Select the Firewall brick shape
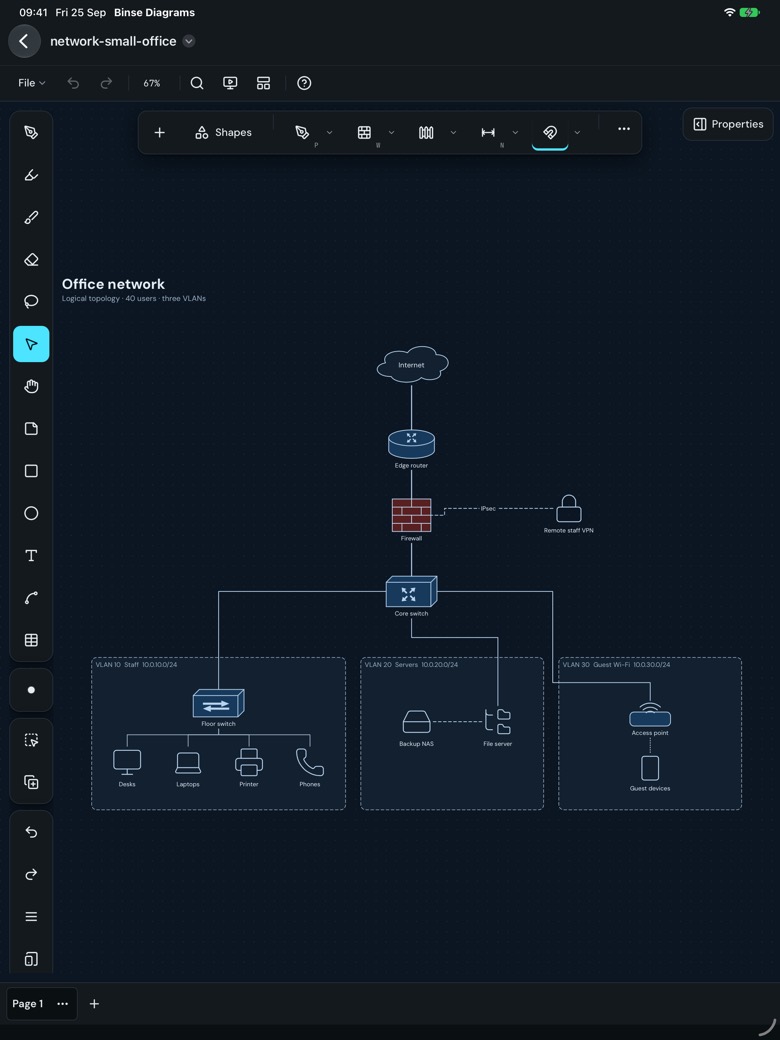The image size is (780, 1040). (411, 515)
